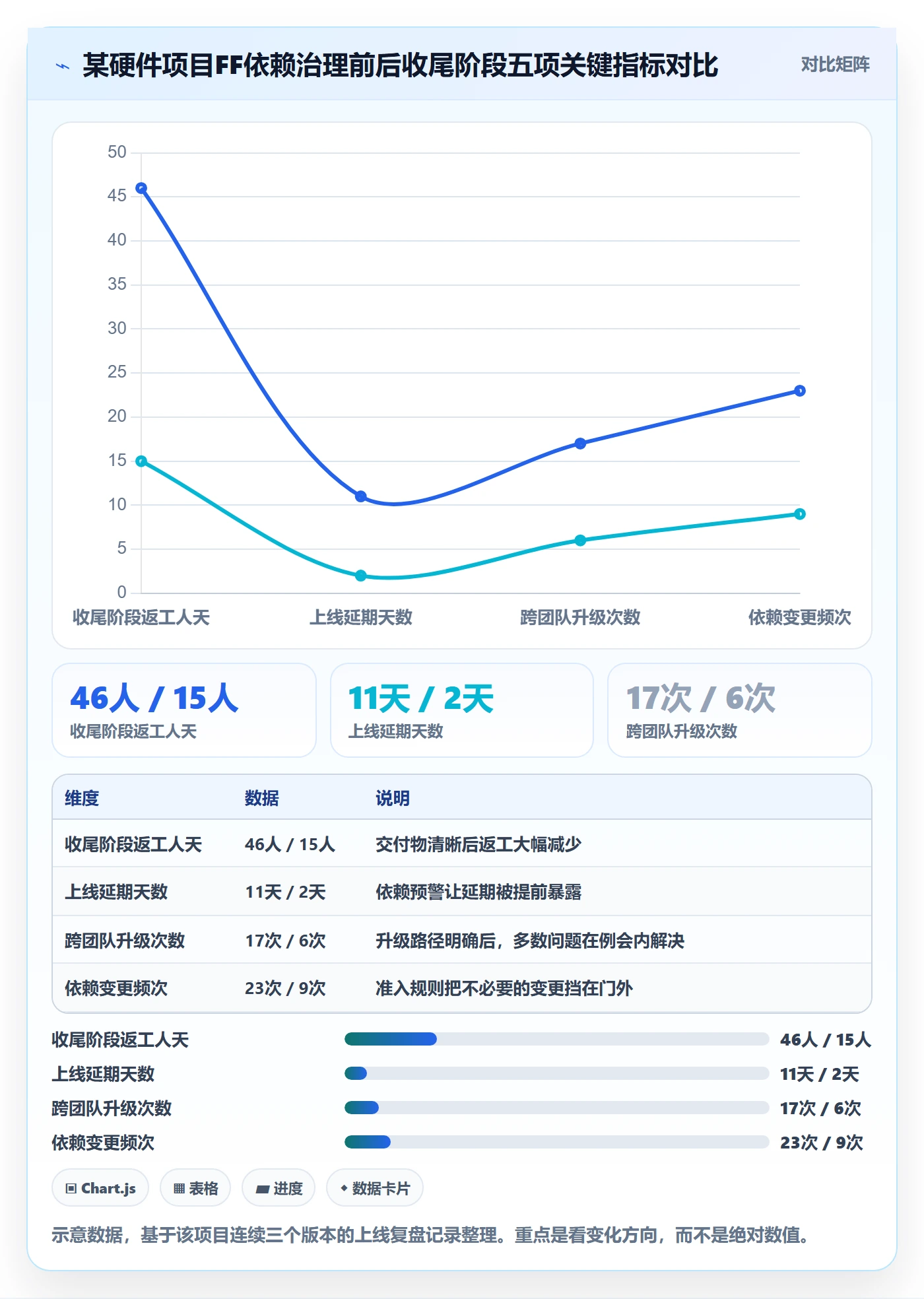Click the dark blue line point at 46
Image resolution: width=924 pixels, height=1299 pixels.
[x=141, y=188]
